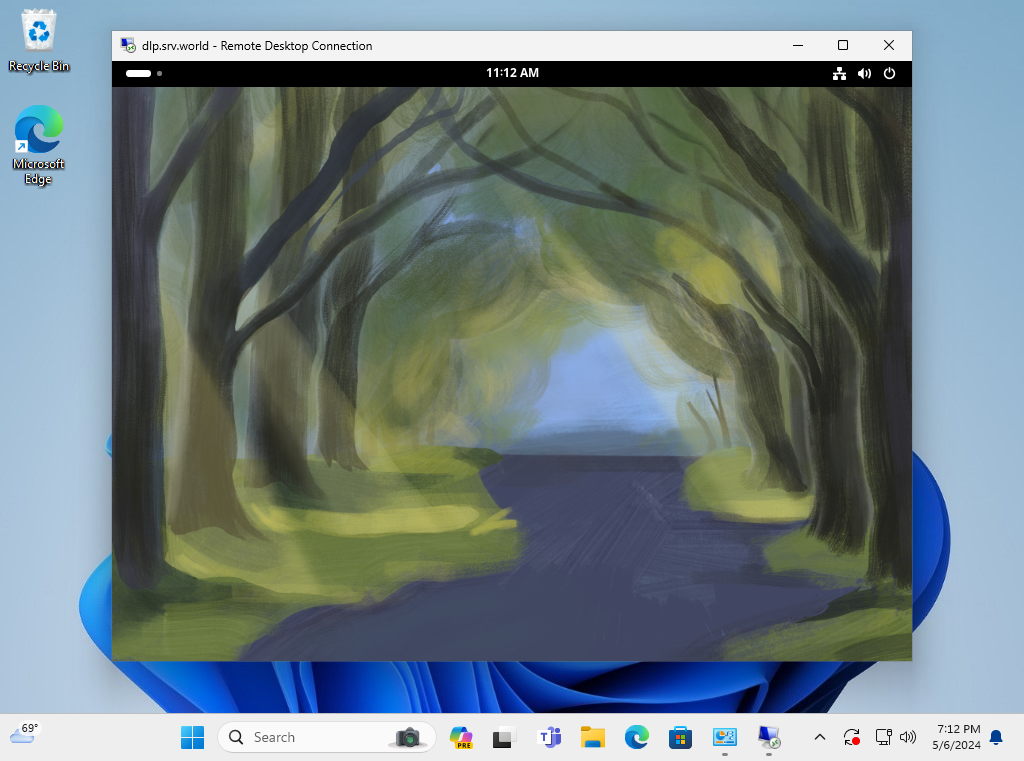Open the 11:12 AM clock calendar menu
This screenshot has height=761, width=1024.
(512, 73)
